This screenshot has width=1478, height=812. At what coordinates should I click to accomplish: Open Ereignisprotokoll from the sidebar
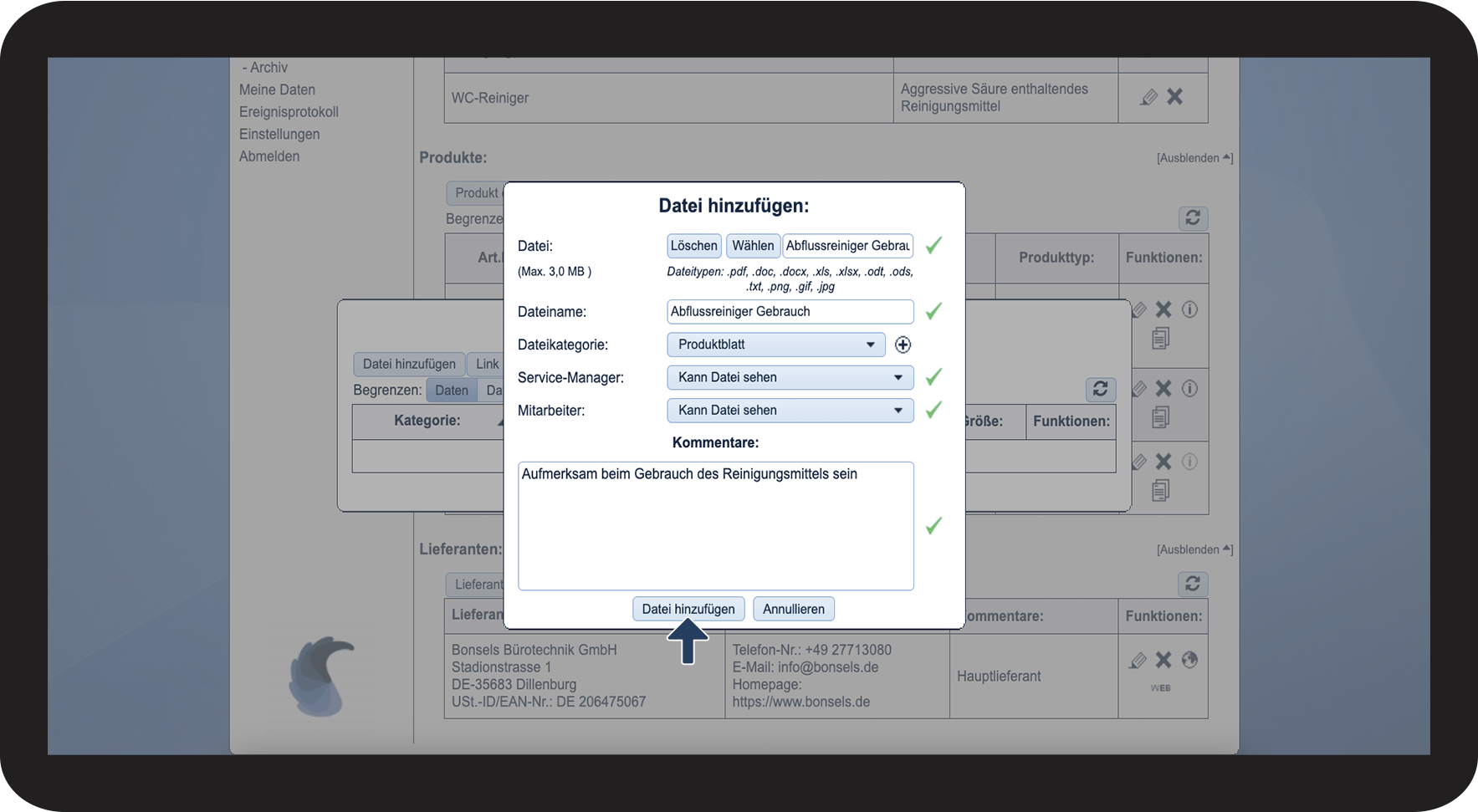(x=289, y=112)
